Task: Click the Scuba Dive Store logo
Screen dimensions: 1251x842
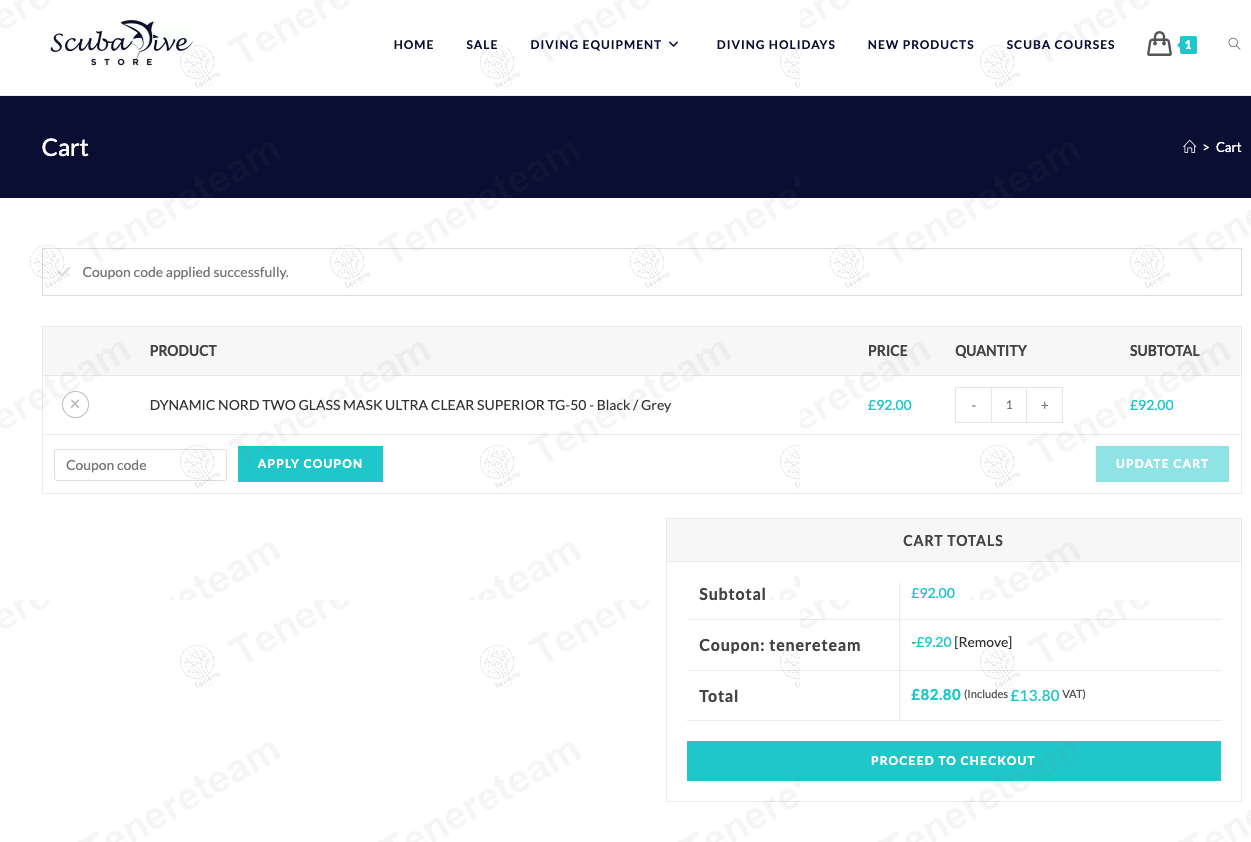Action: (x=120, y=44)
